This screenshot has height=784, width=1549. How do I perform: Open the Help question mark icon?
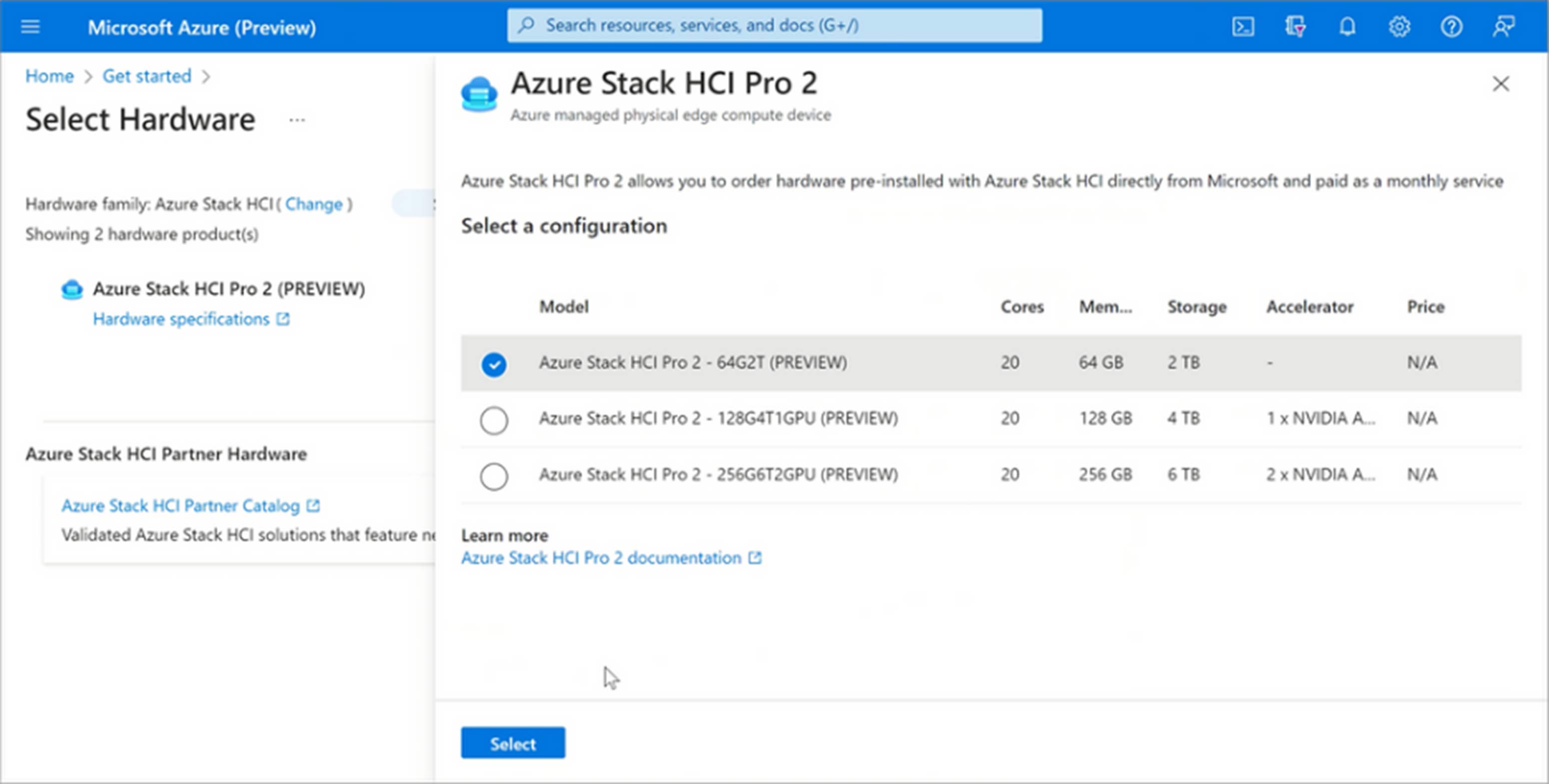(x=1451, y=26)
